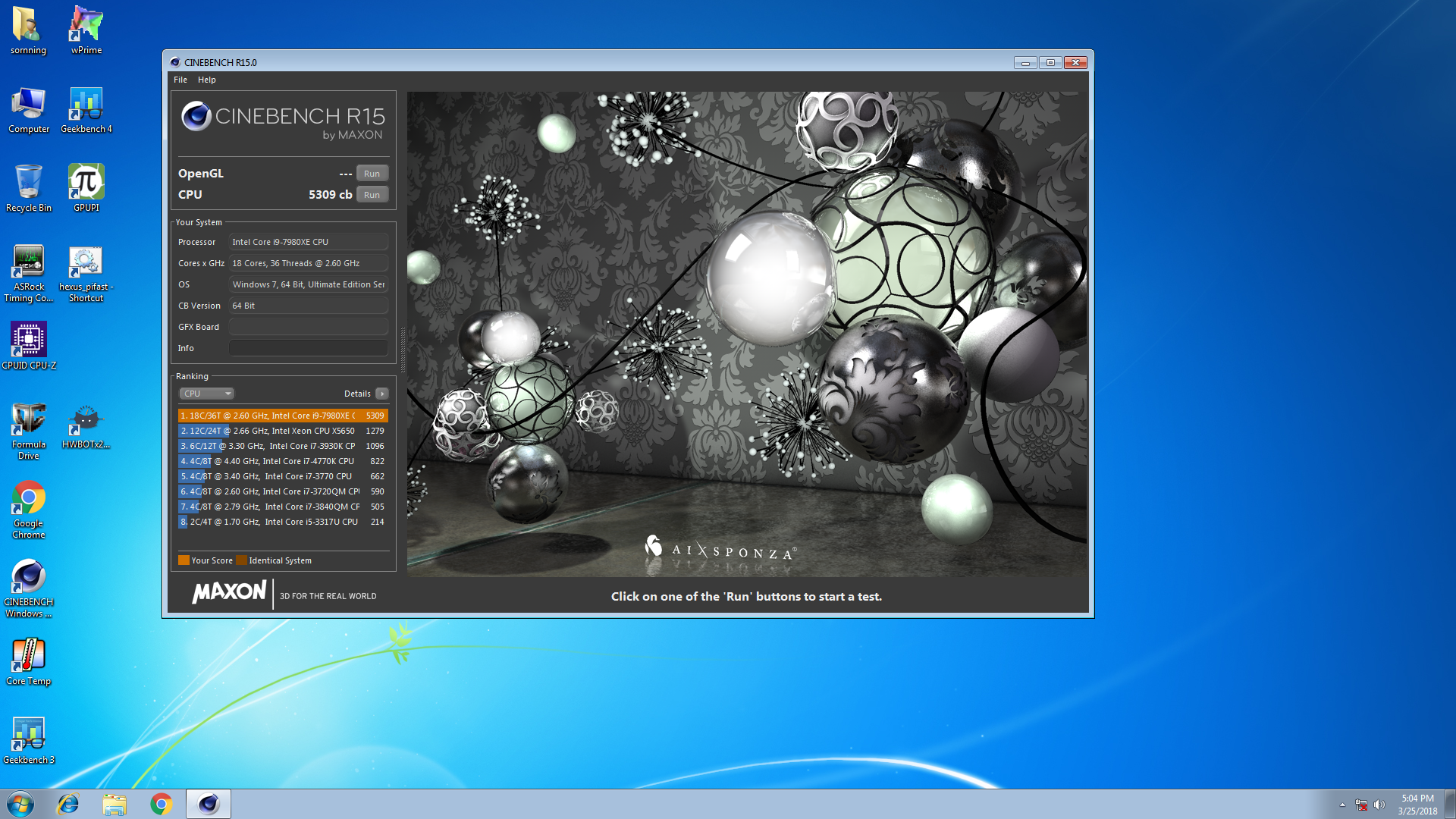
Task: Click the Cinebench title bar logo icon
Action: point(175,62)
